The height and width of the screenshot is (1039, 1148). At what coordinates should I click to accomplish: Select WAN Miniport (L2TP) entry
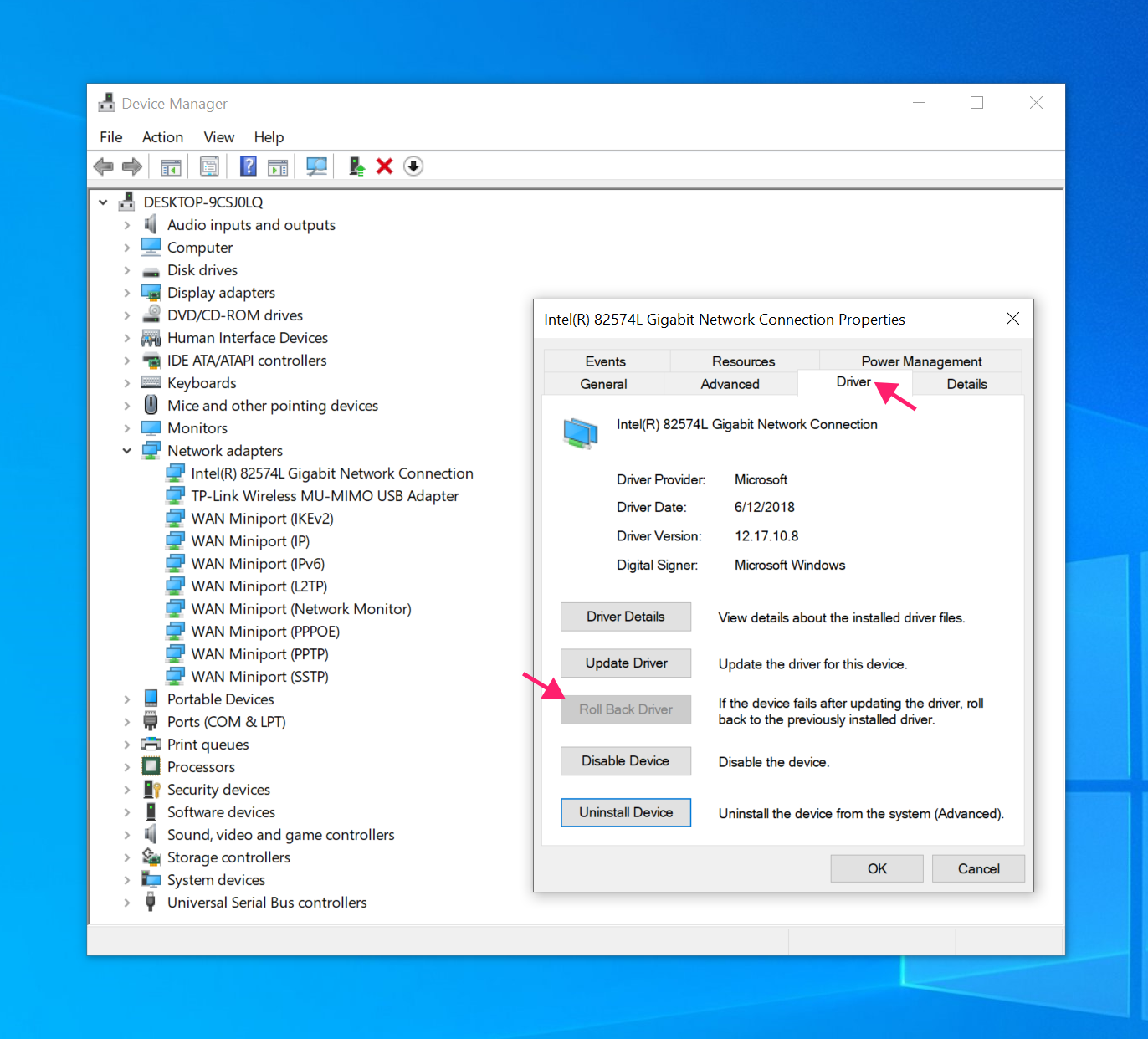[x=259, y=586]
